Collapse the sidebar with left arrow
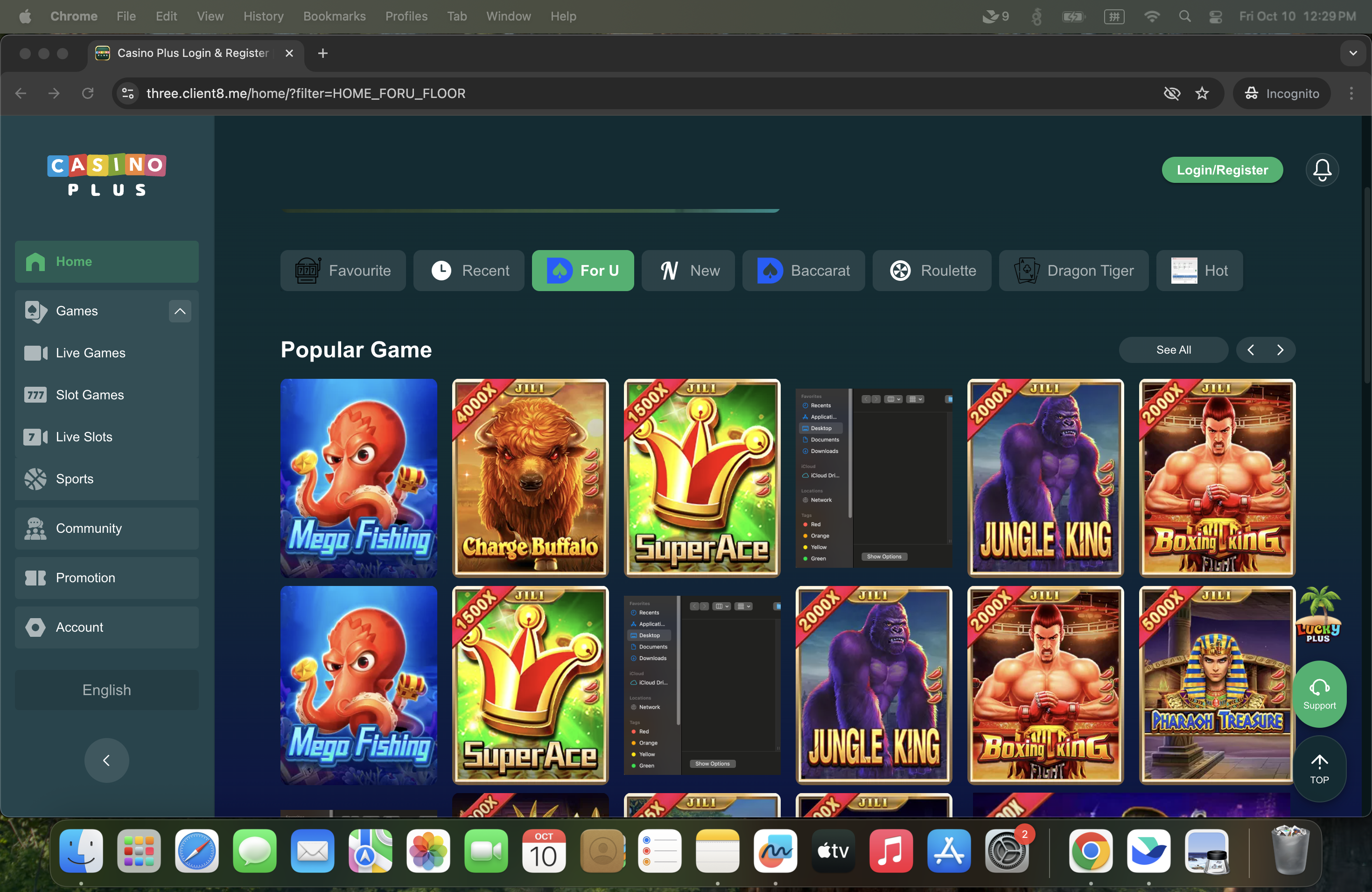This screenshot has width=1372, height=892. coord(107,760)
